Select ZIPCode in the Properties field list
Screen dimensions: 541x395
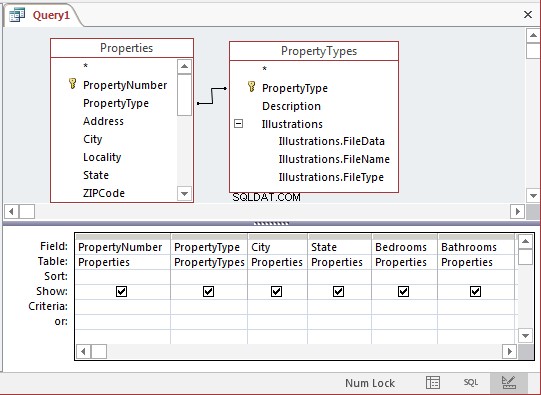(104, 193)
